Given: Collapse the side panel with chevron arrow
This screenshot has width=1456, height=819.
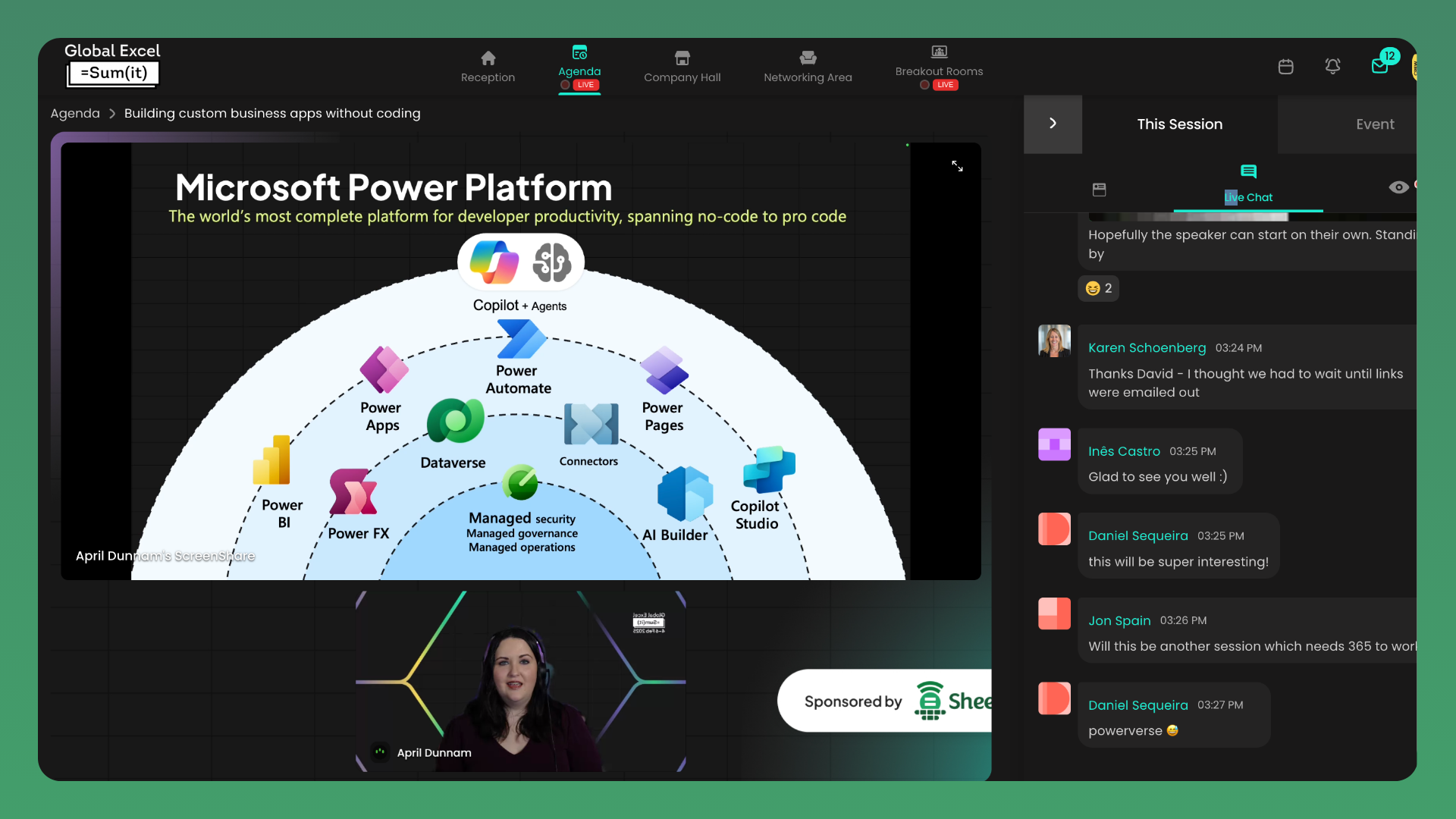Looking at the screenshot, I should tap(1053, 124).
